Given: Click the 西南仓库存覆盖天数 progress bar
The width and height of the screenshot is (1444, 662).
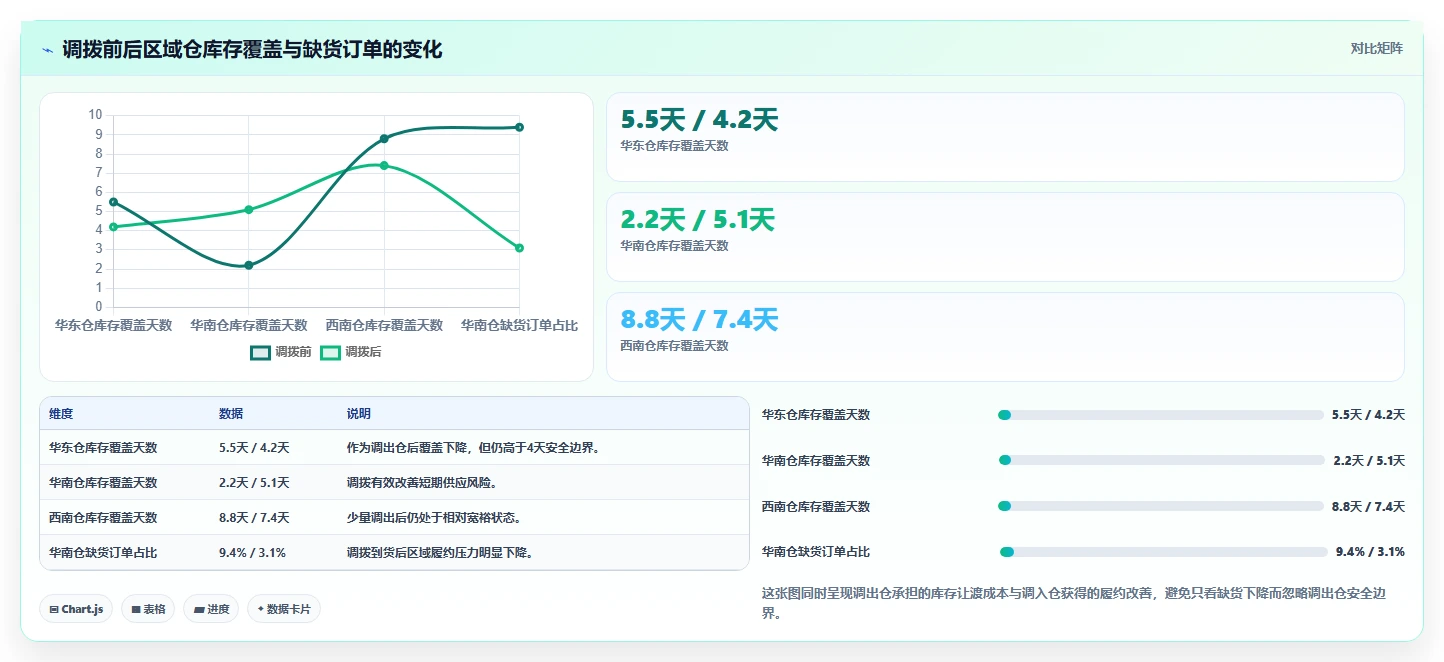Looking at the screenshot, I should [x=1161, y=506].
